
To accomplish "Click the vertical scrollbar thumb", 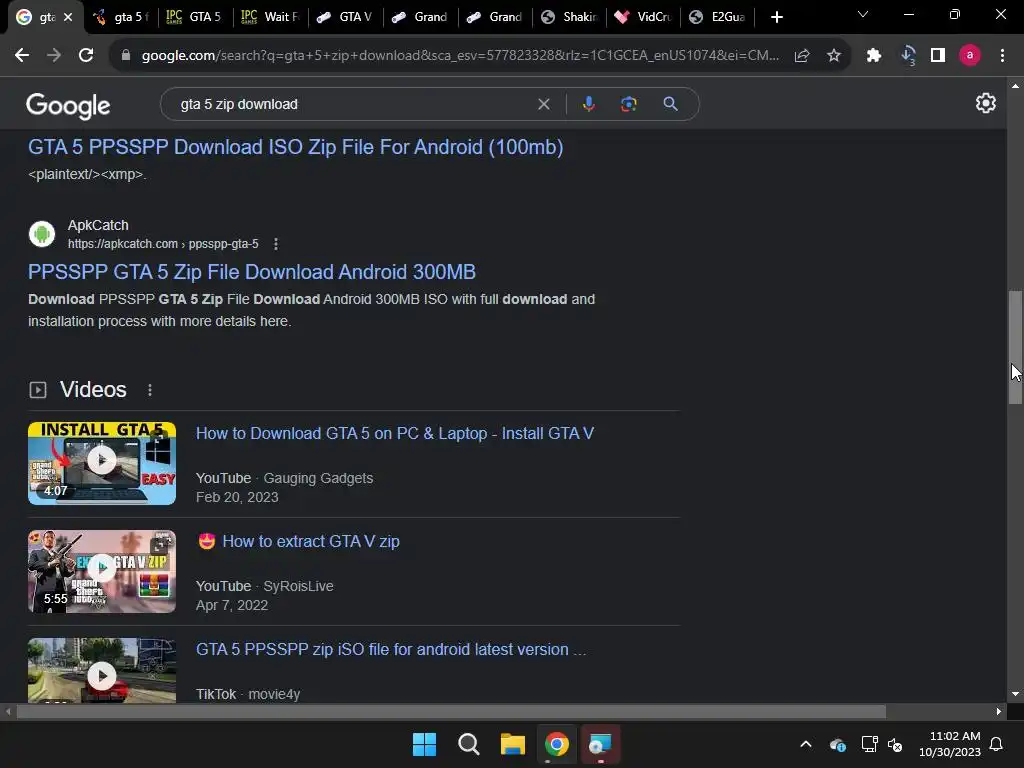I will click(x=1015, y=347).
